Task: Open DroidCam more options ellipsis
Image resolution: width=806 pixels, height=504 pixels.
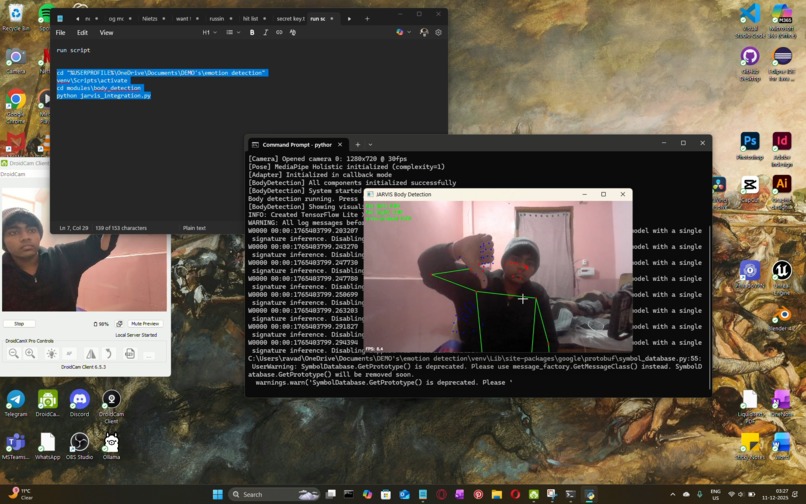Action: click(148, 355)
